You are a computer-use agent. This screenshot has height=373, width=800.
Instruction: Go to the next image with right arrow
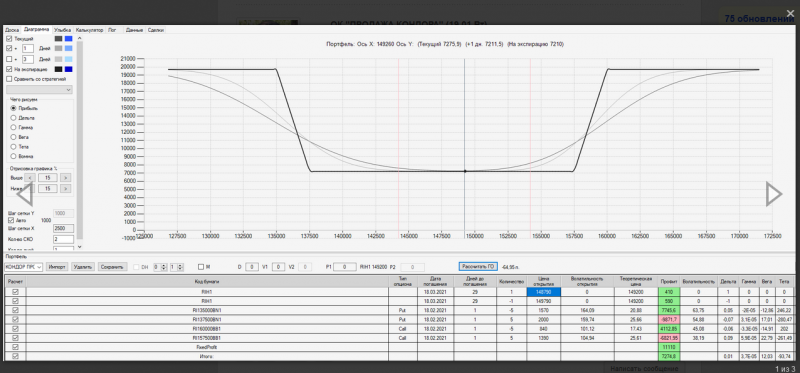click(x=773, y=194)
